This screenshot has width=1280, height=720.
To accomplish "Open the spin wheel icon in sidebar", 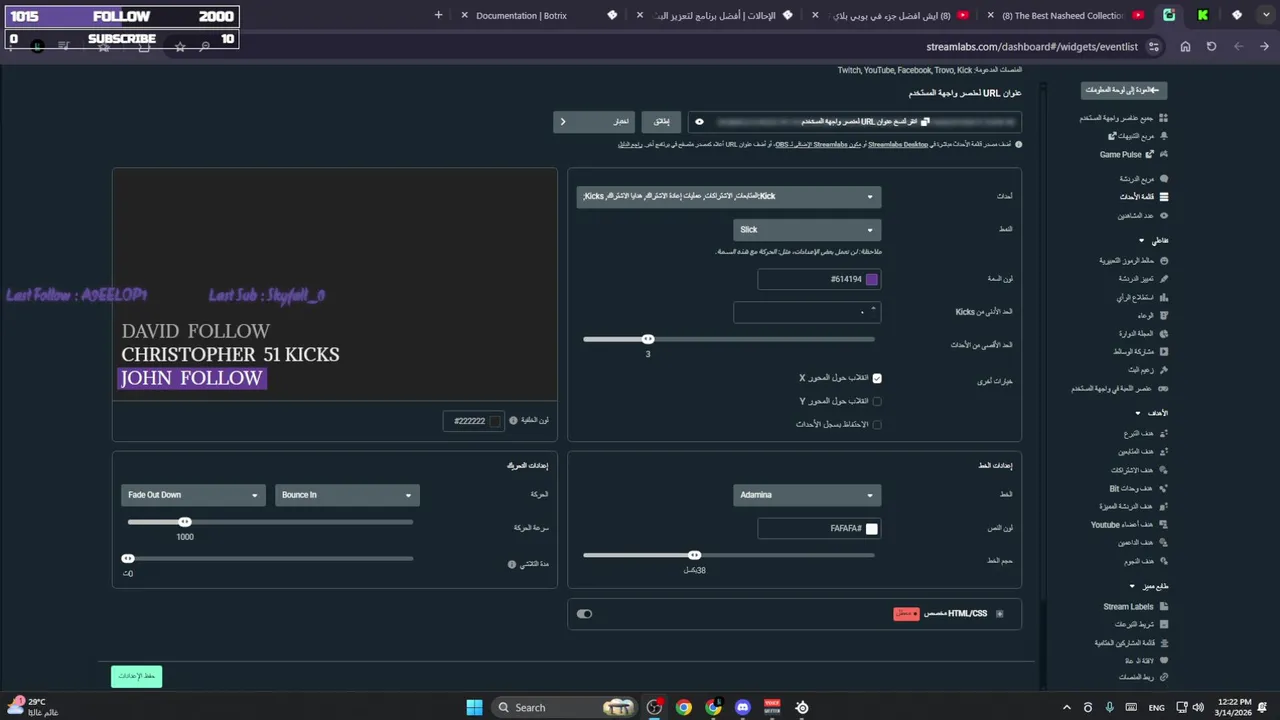I will pyautogui.click(x=1163, y=334).
